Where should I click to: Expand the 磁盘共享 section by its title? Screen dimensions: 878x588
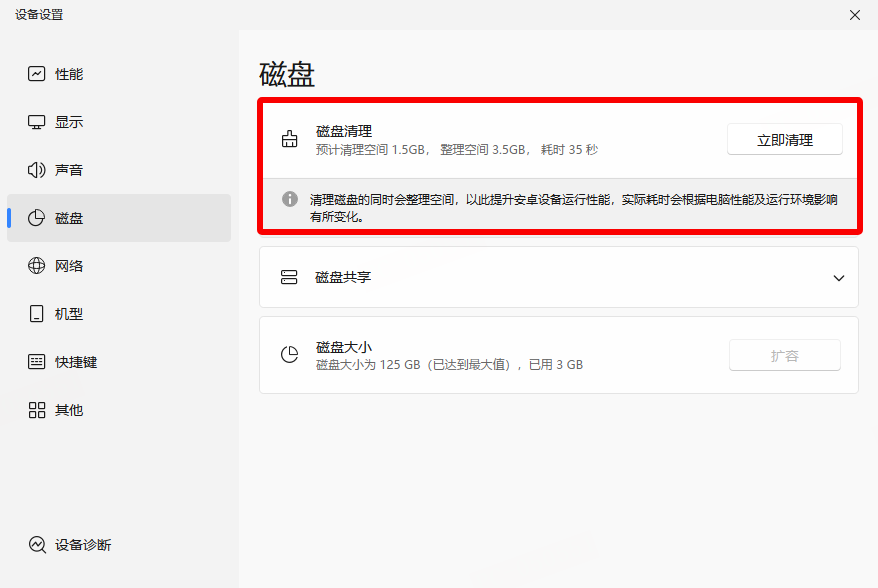[x=343, y=277]
